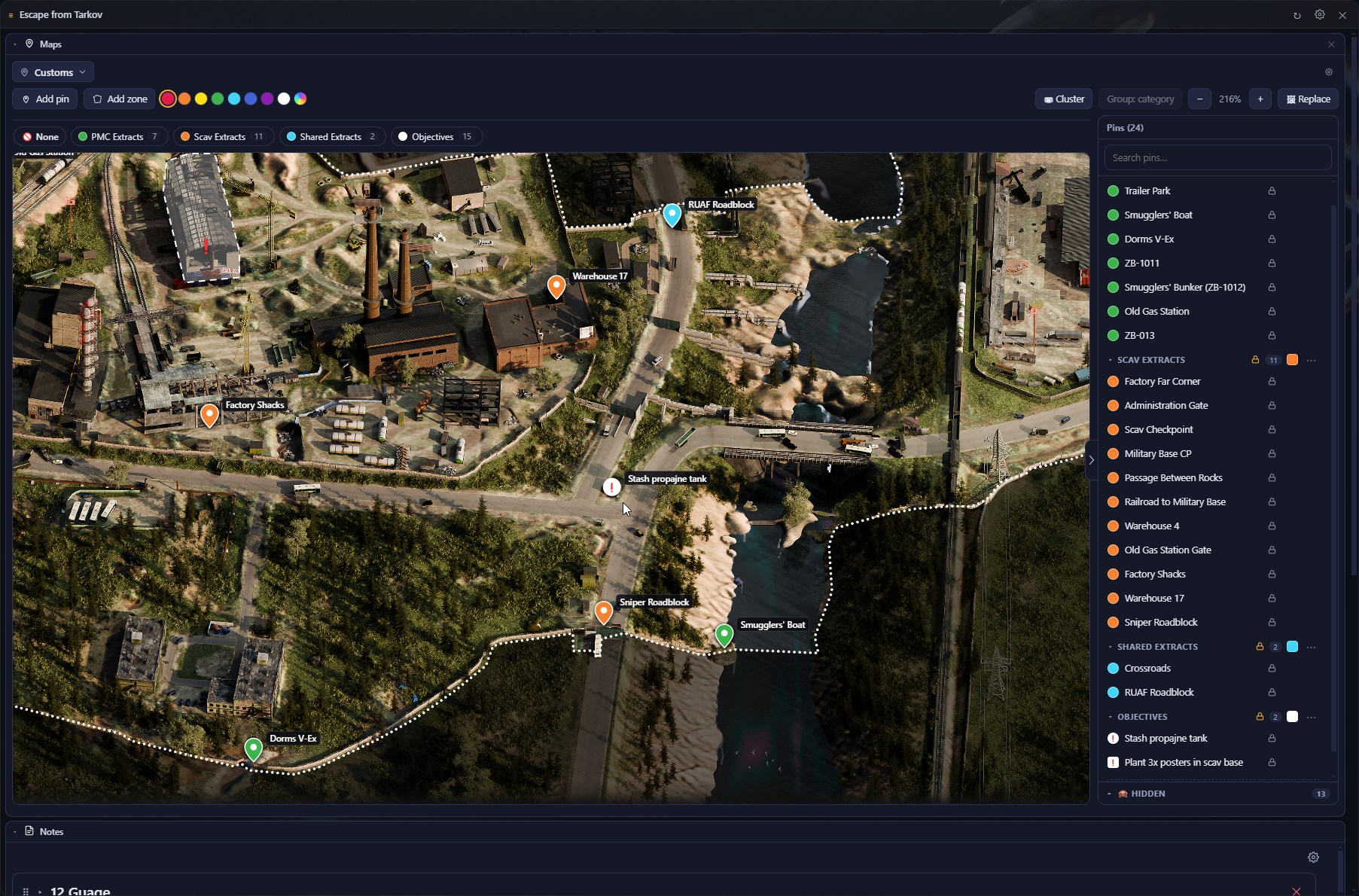Click the Add zone button

[120, 99]
